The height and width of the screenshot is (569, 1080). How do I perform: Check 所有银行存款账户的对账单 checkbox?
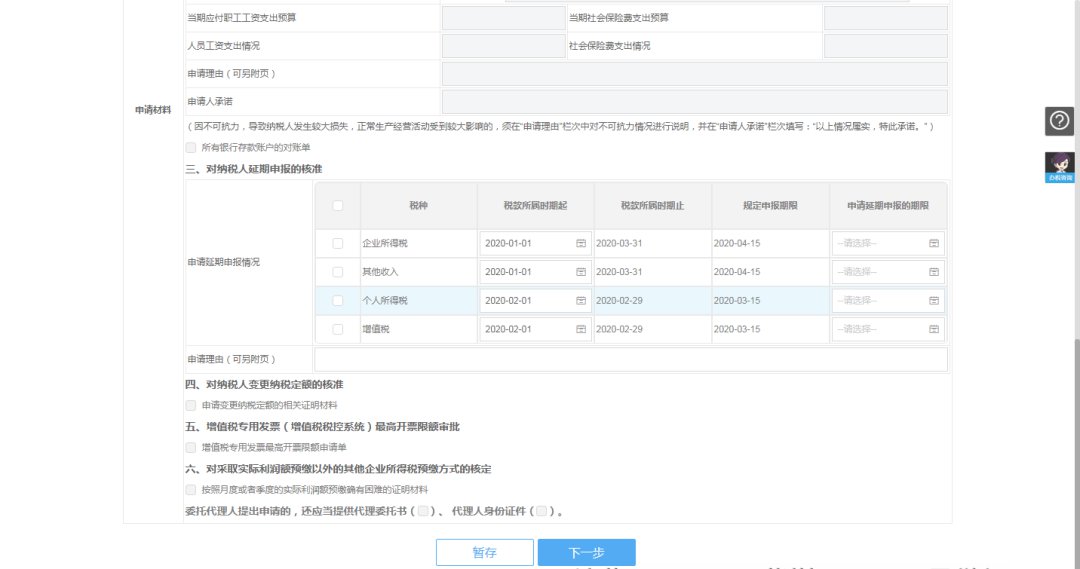[x=191, y=147]
